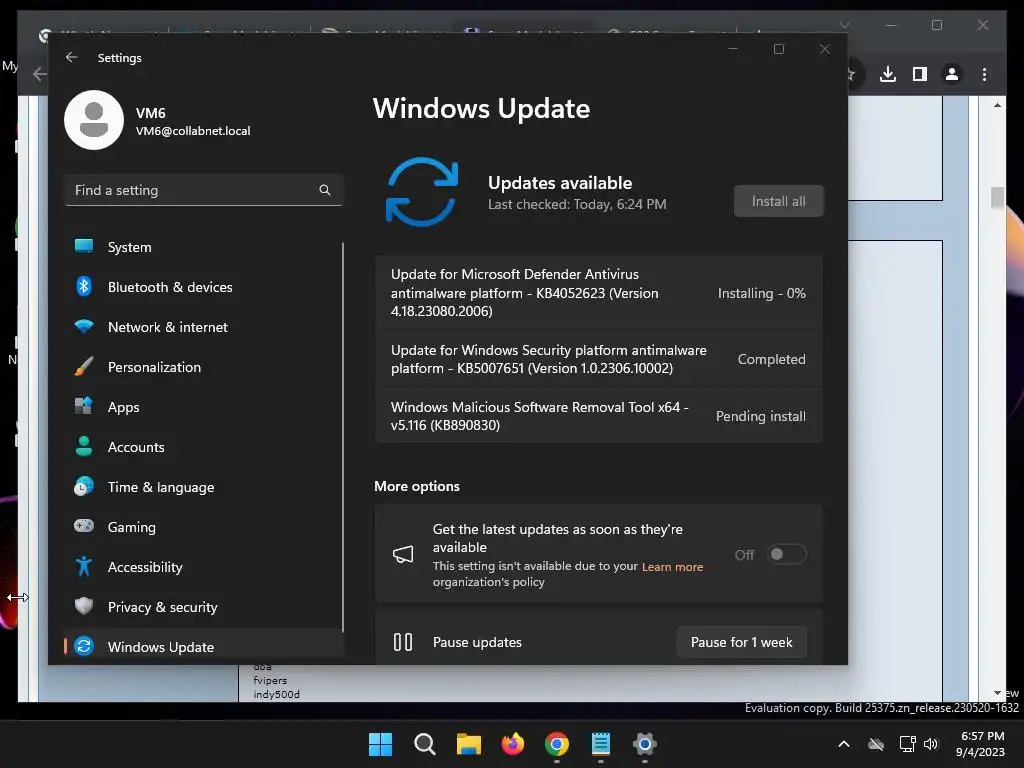Click the megaphone icon beside latest updates
Image resolution: width=1024 pixels, height=768 pixels.
(403, 554)
